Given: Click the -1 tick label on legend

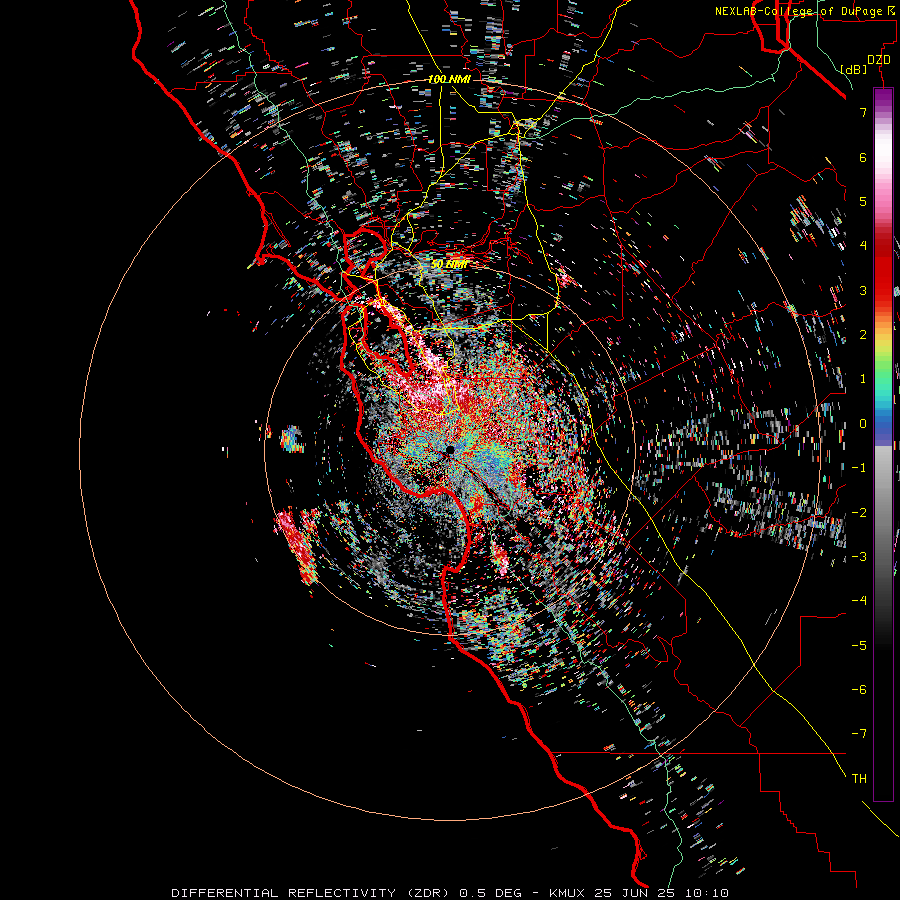Looking at the screenshot, I should [x=859, y=468].
